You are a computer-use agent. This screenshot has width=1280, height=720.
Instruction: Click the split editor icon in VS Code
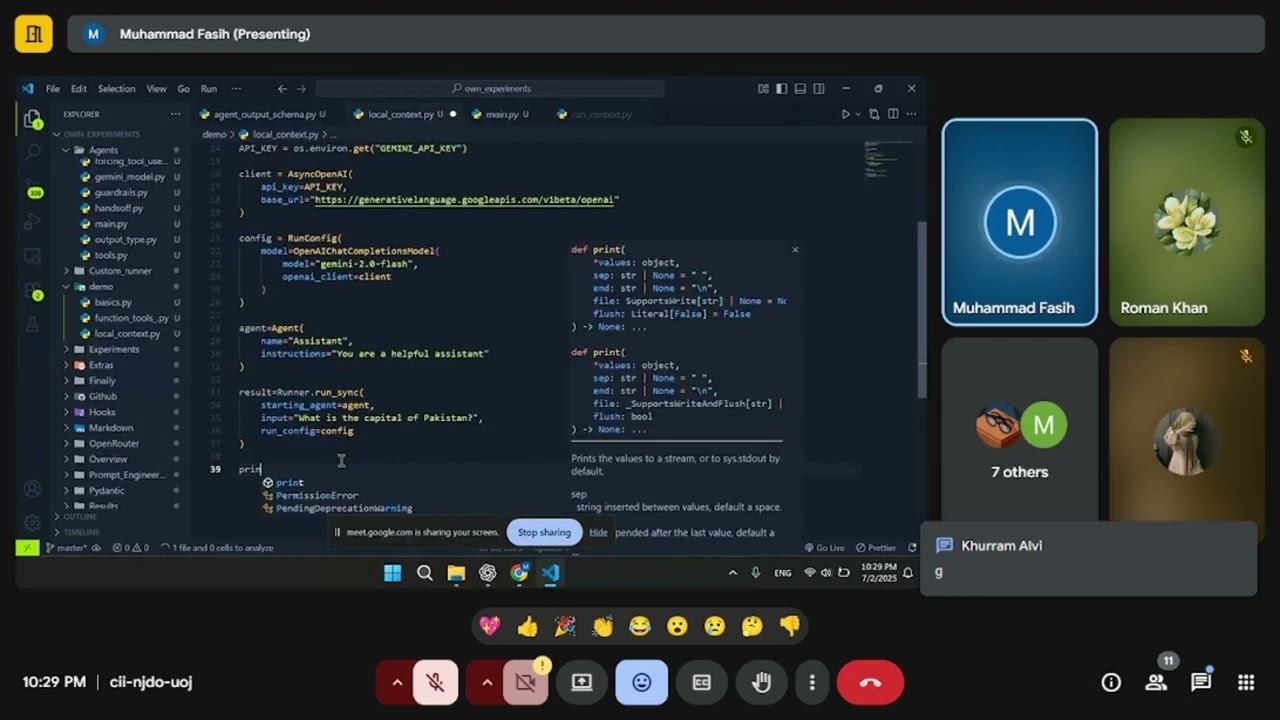tap(893, 114)
